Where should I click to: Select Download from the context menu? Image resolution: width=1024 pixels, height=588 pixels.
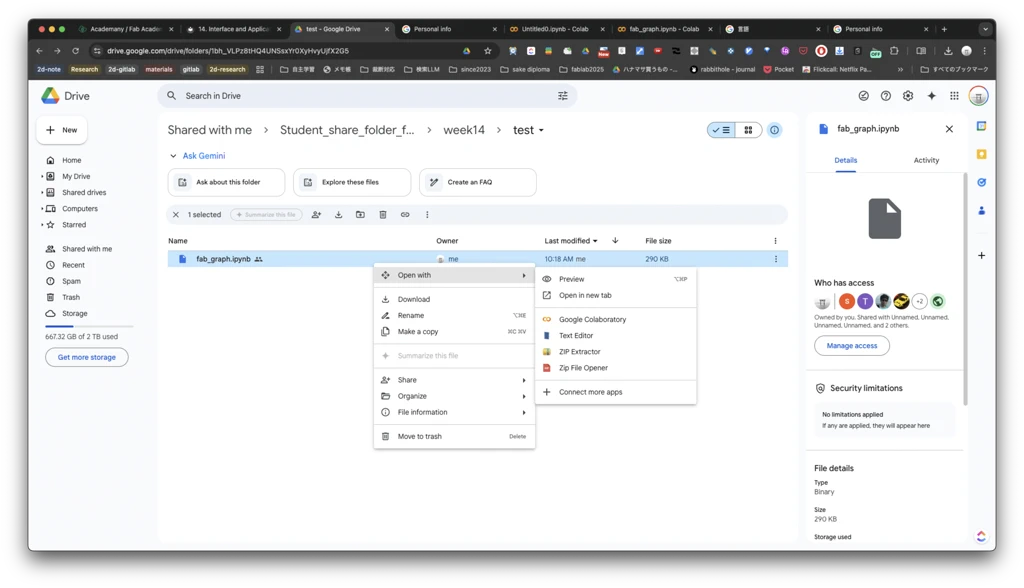pos(454,299)
